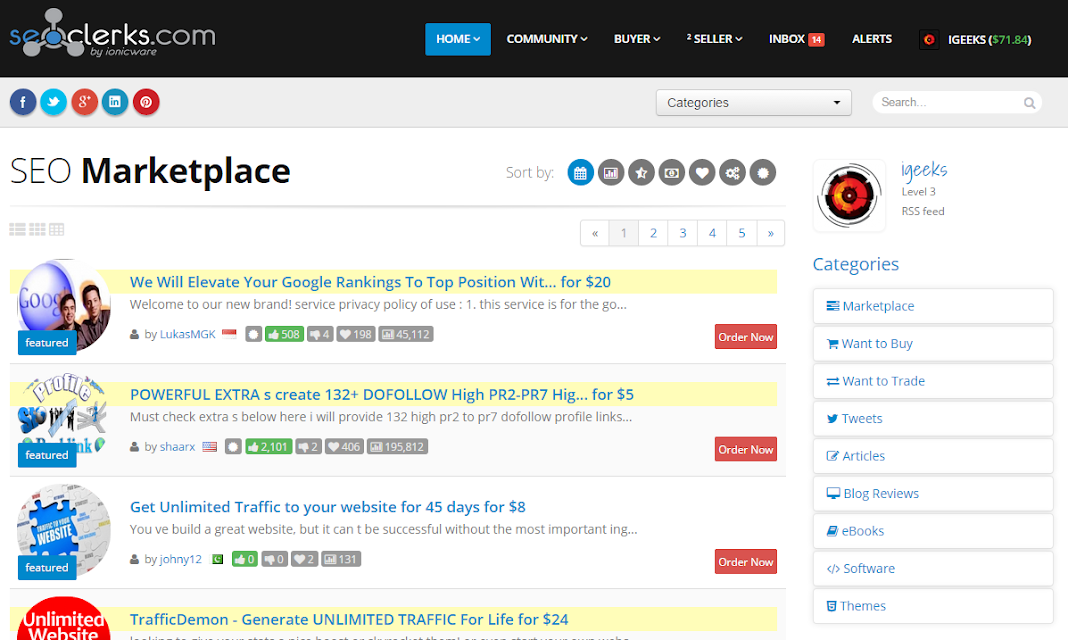This screenshot has width=1068, height=640.
Task: Go to pagination page 3
Action: pos(682,233)
